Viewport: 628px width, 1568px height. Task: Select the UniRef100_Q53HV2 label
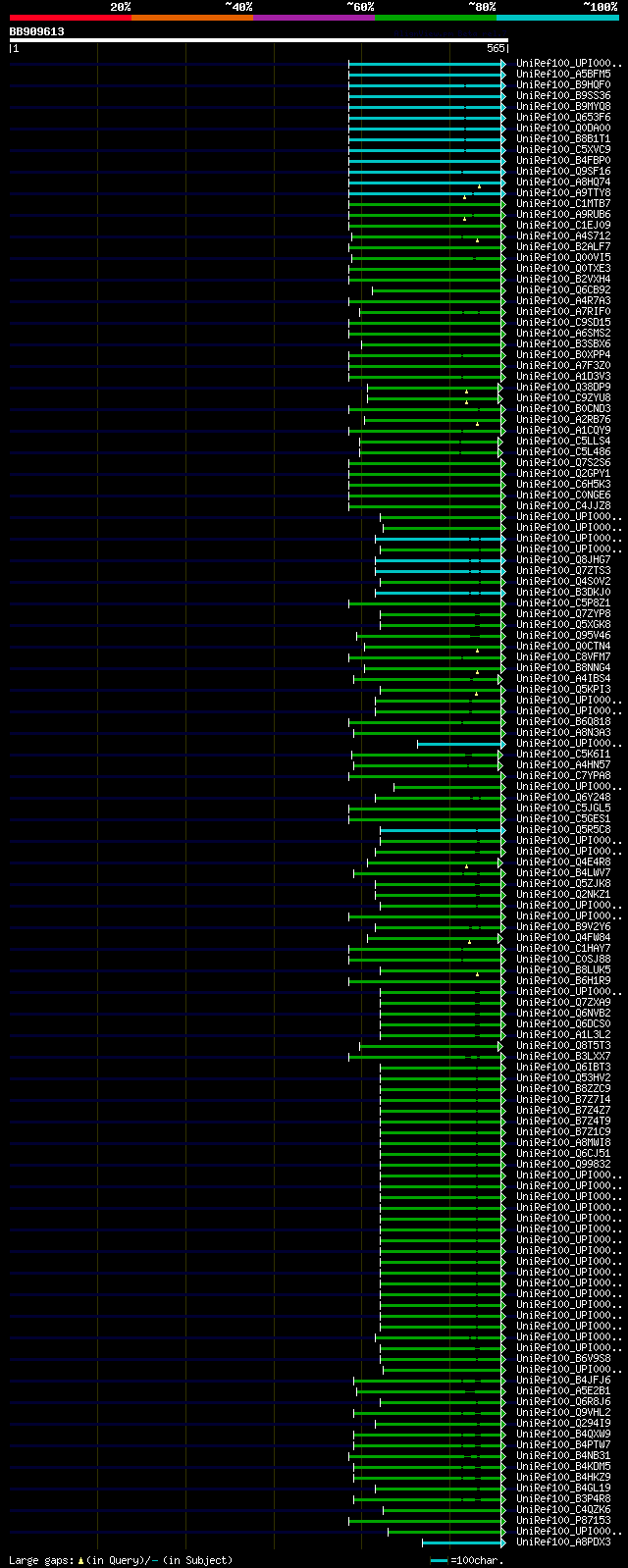[x=563, y=1078]
